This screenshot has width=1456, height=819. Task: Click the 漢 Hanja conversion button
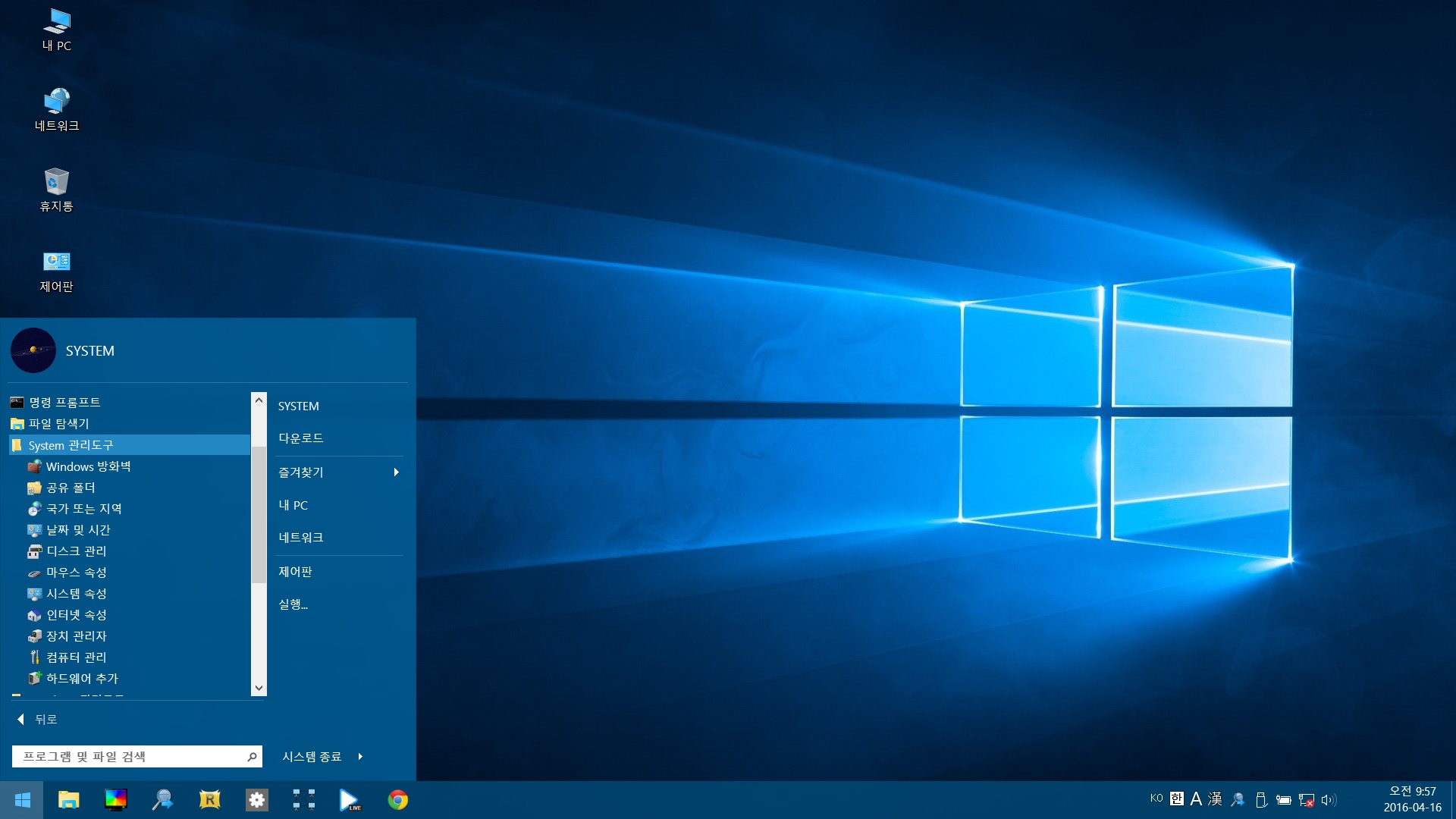pyautogui.click(x=1215, y=799)
